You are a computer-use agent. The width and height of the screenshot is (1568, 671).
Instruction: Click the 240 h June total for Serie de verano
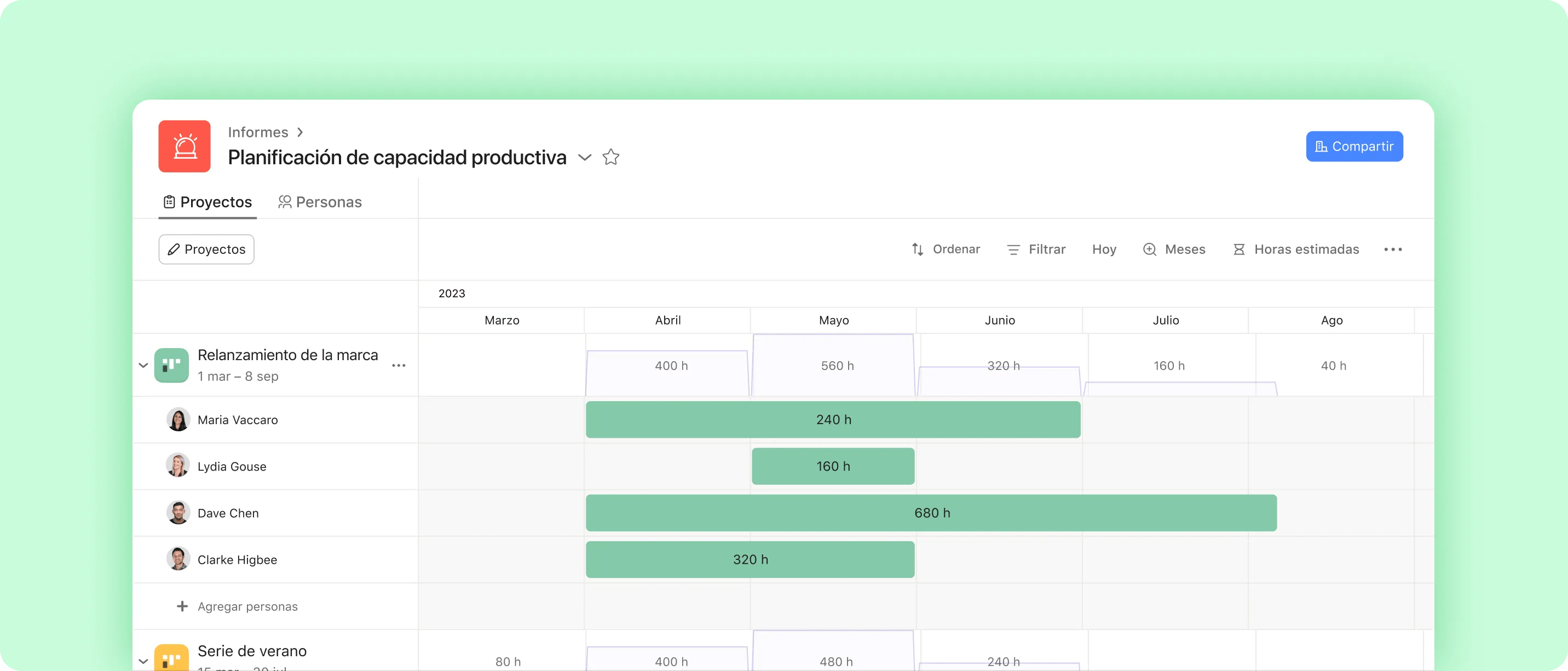pos(1003,662)
